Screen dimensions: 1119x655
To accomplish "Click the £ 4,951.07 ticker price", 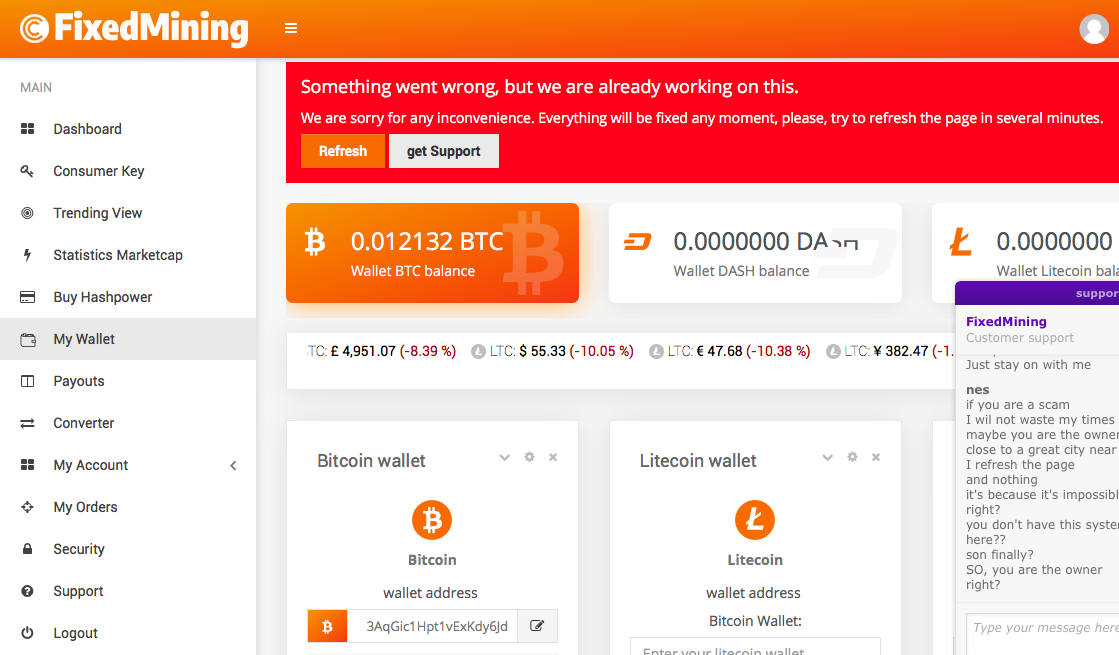I will (x=363, y=352).
